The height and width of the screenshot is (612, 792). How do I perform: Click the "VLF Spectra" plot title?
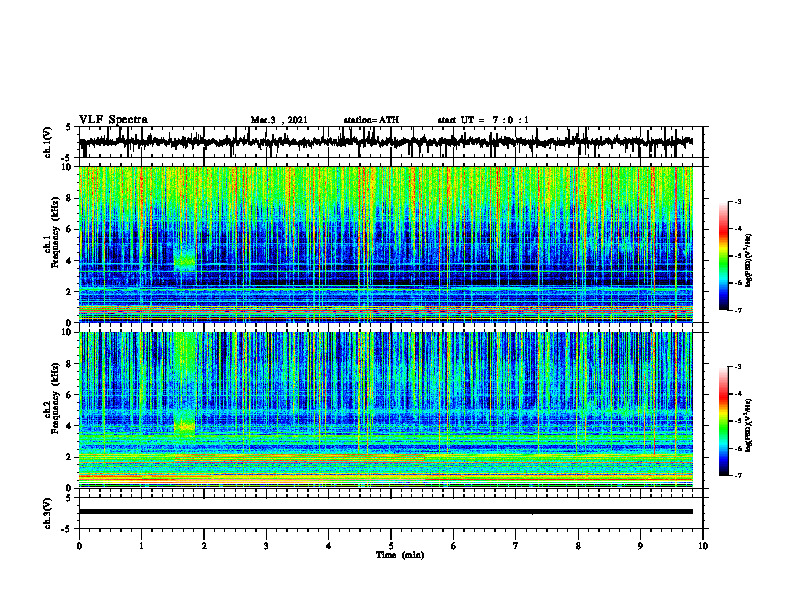click(x=113, y=120)
